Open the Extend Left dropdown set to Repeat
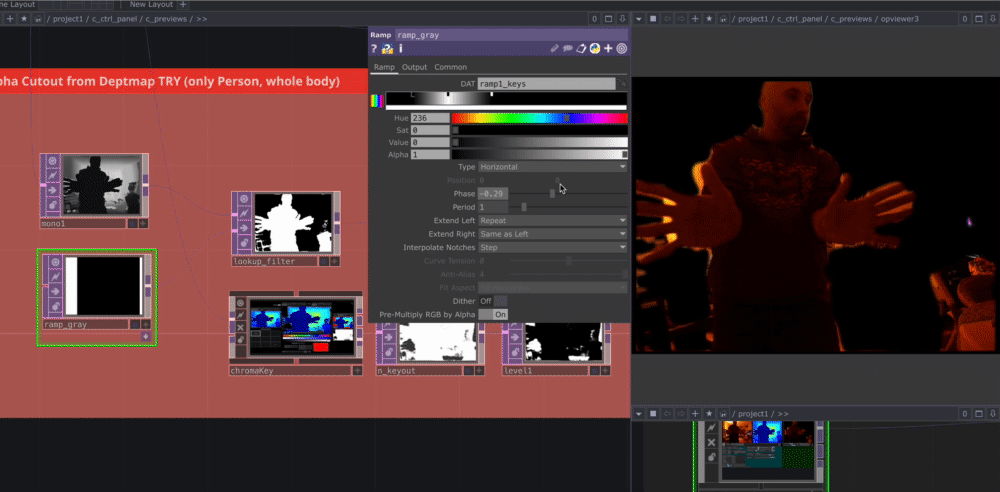The height and width of the screenshot is (492, 1000). click(553, 221)
